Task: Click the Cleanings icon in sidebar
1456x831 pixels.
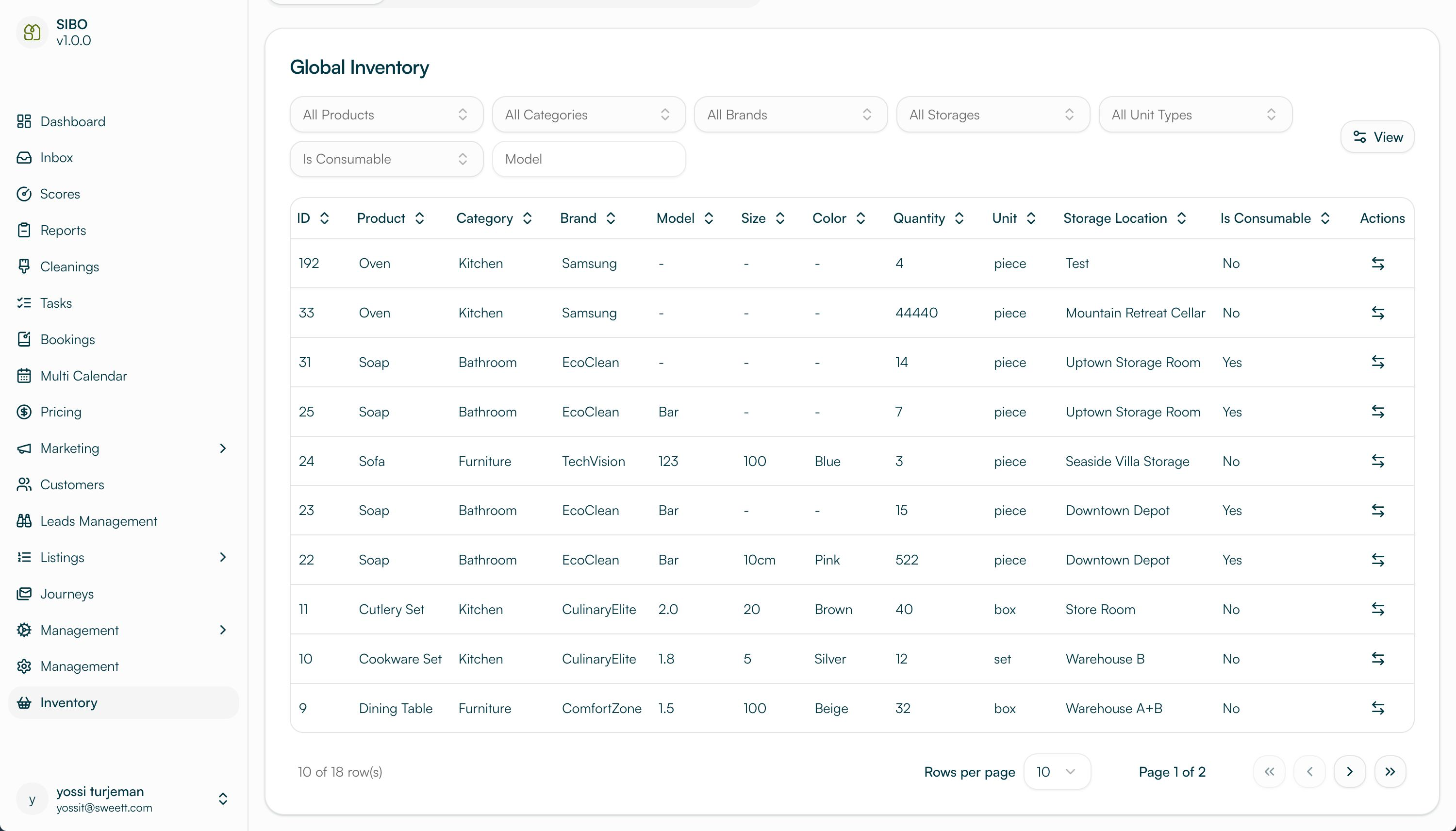Action: tap(24, 266)
